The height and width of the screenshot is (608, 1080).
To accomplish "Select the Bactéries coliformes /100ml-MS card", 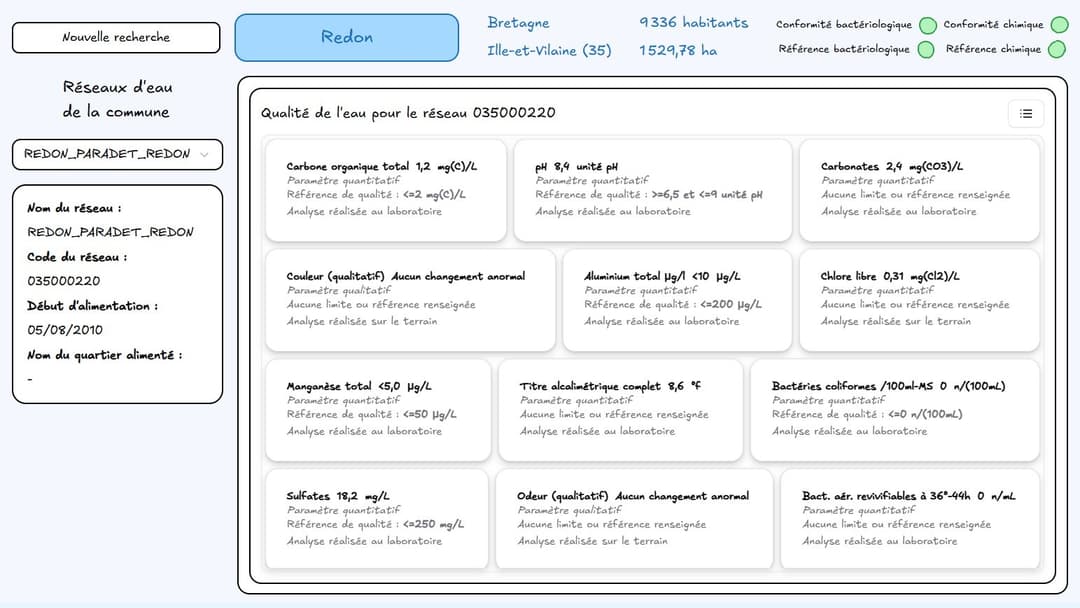I will [895, 410].
